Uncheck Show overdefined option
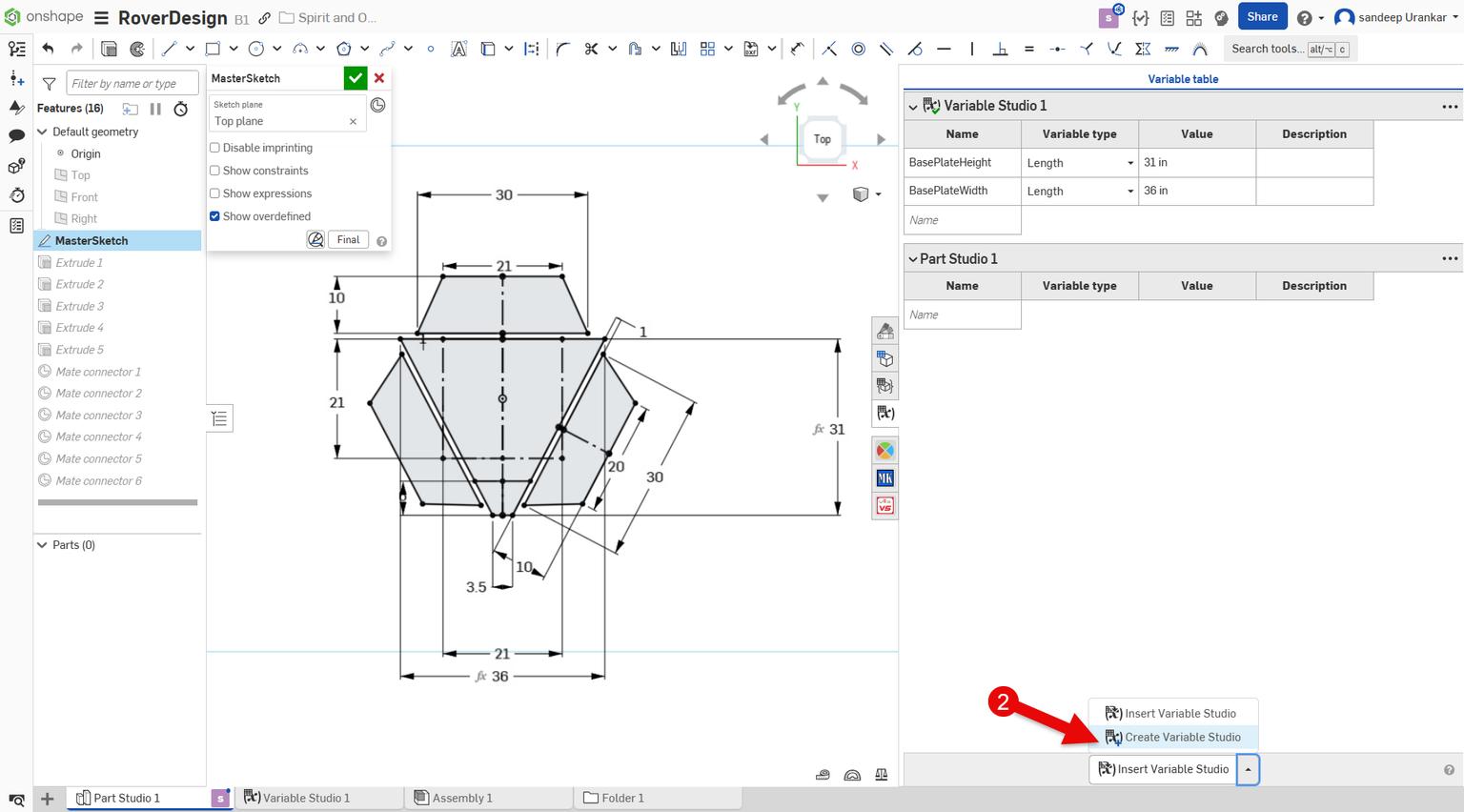The image size is (1464, 812). (x=214, y=216)
